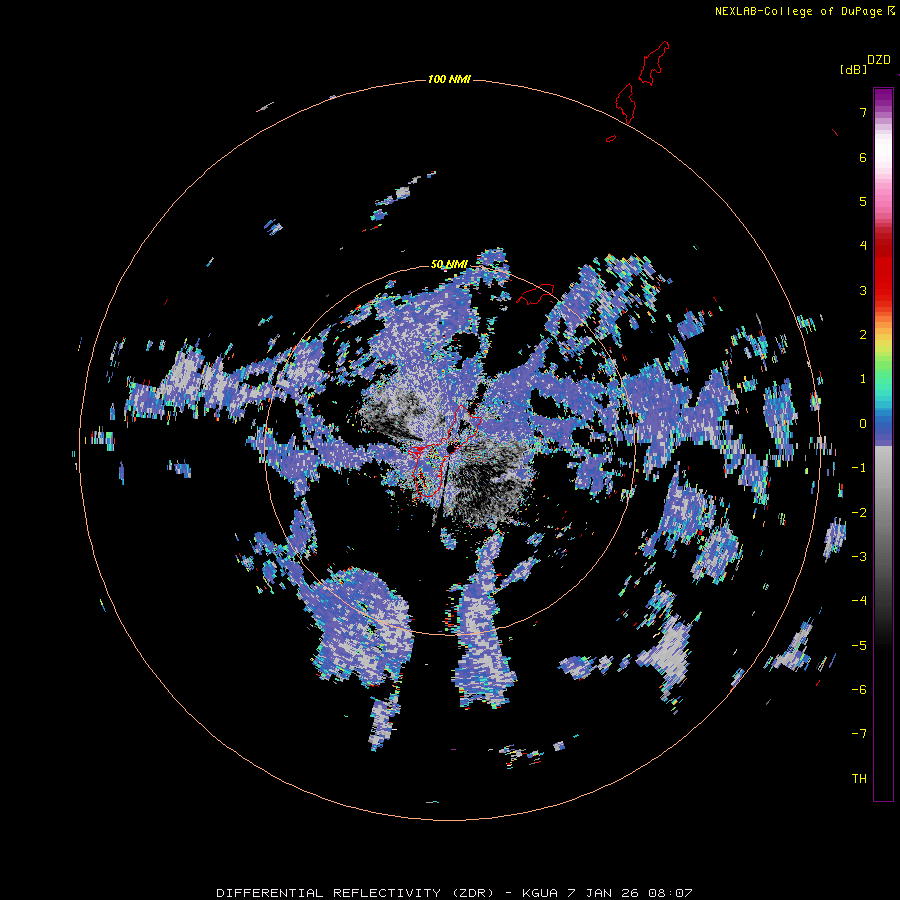Click the [dB] unit label

pos(853,69)
